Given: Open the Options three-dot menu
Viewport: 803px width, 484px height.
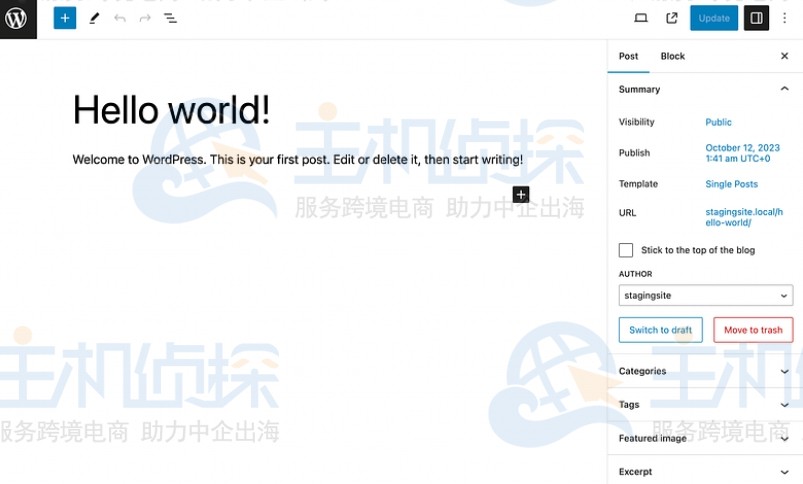Looking at the screenshot, I should (x=785, y=18).
